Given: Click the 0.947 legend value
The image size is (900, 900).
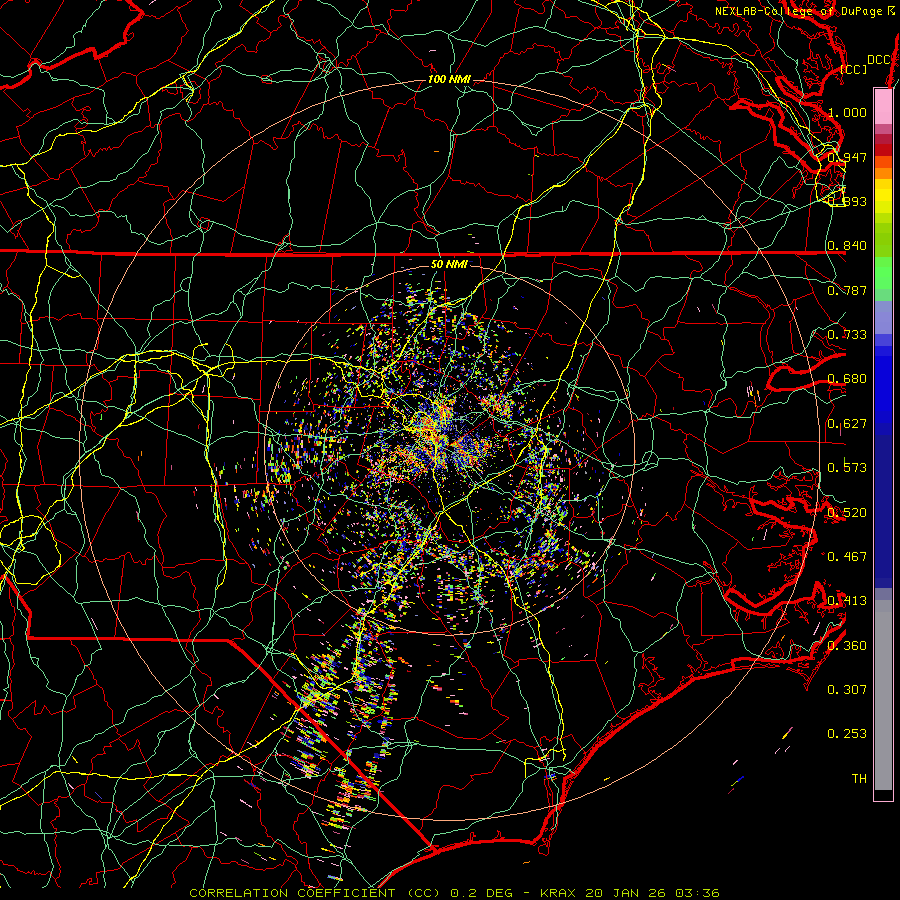Looking at the screenshot, I should click(x=847, y=157).
